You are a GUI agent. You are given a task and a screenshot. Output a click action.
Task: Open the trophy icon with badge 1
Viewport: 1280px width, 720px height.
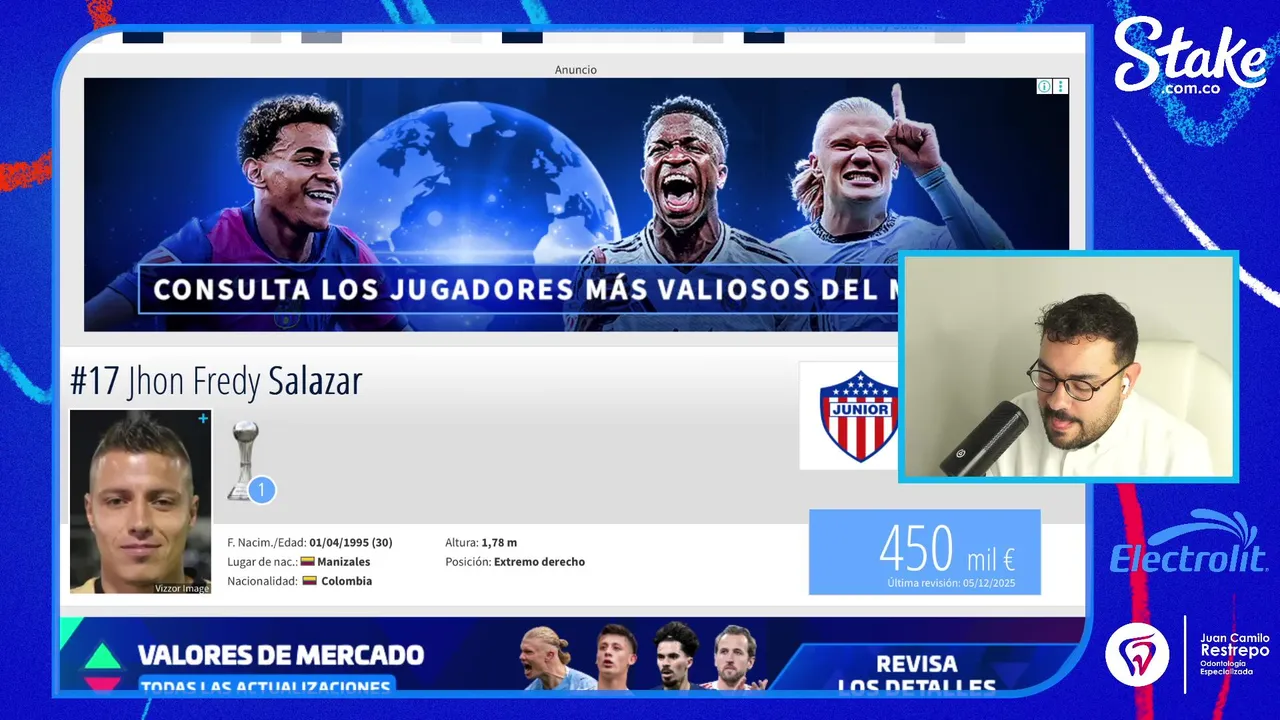tap(248, 462)
